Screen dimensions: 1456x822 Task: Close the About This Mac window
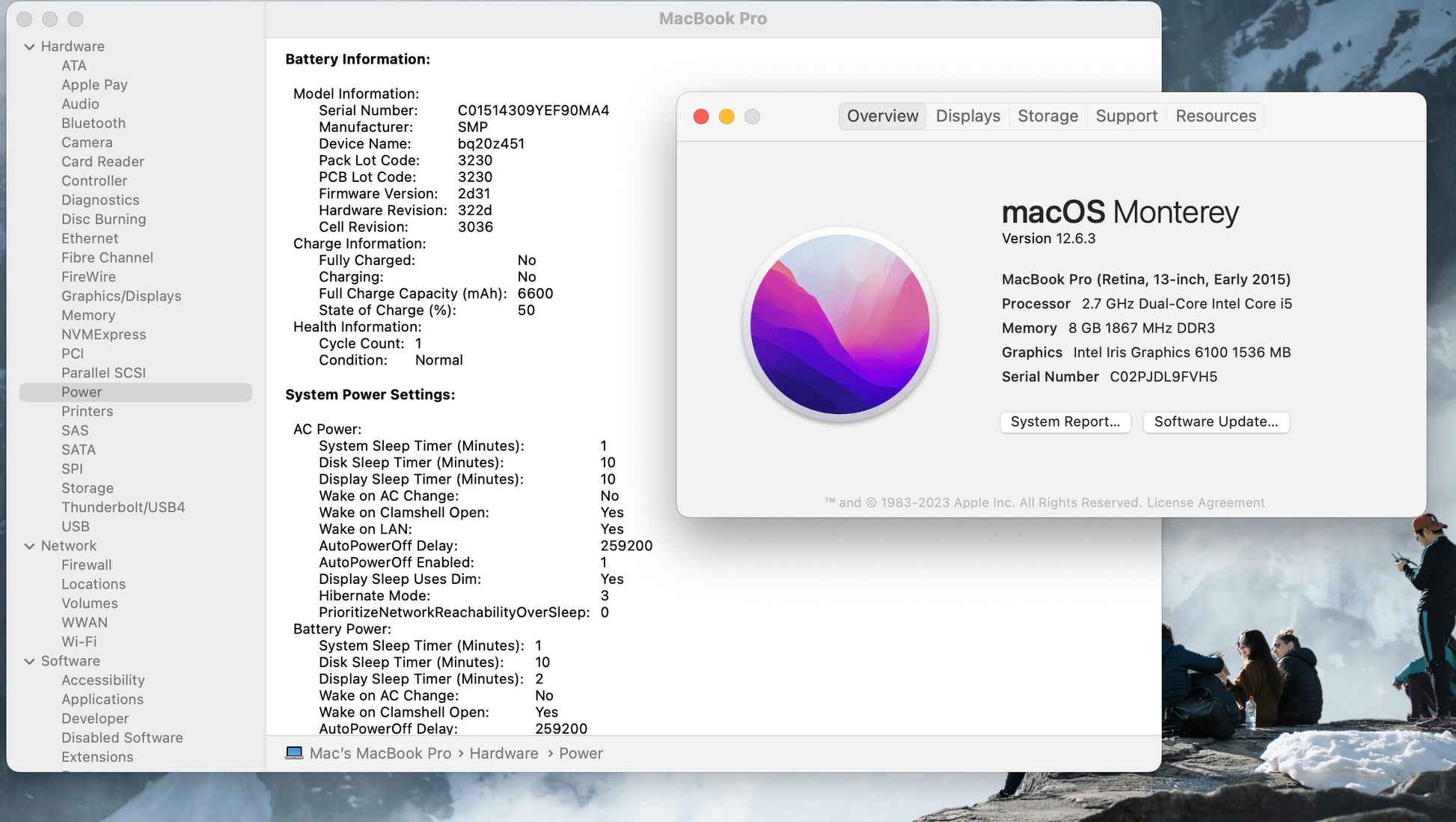701,117
